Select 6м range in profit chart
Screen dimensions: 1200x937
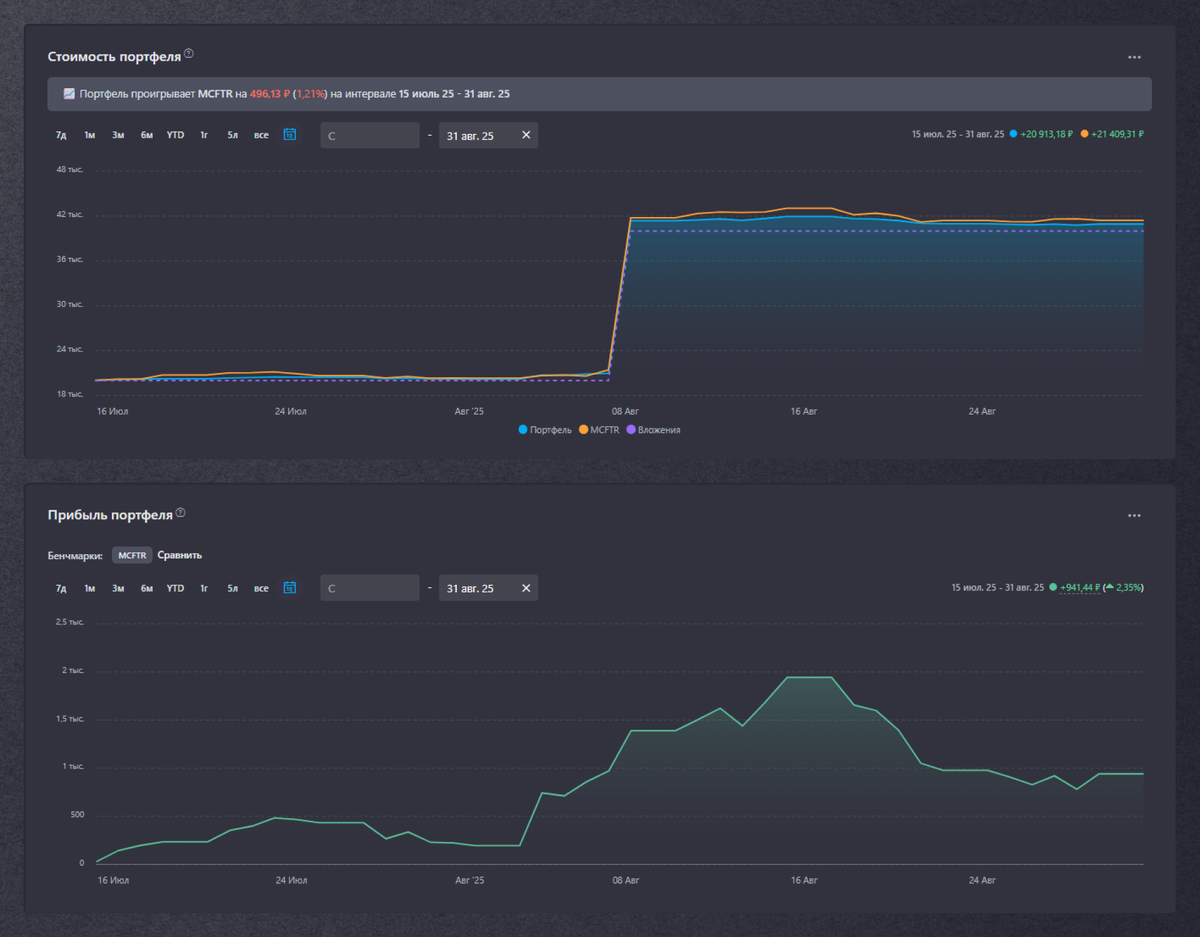[147, 588]
